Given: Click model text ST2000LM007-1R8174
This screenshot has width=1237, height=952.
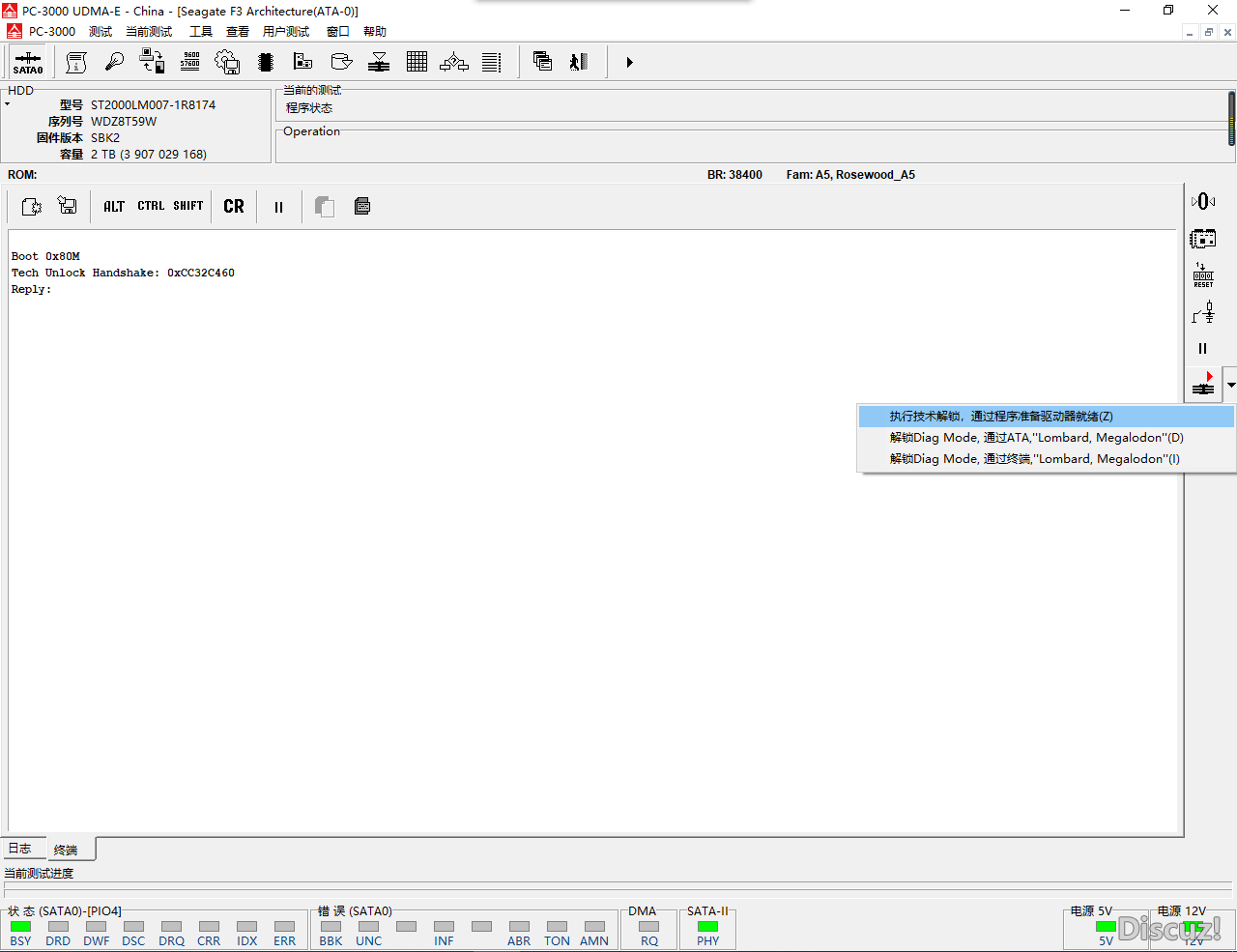Looking at the screenshot, I should point(153,105).
